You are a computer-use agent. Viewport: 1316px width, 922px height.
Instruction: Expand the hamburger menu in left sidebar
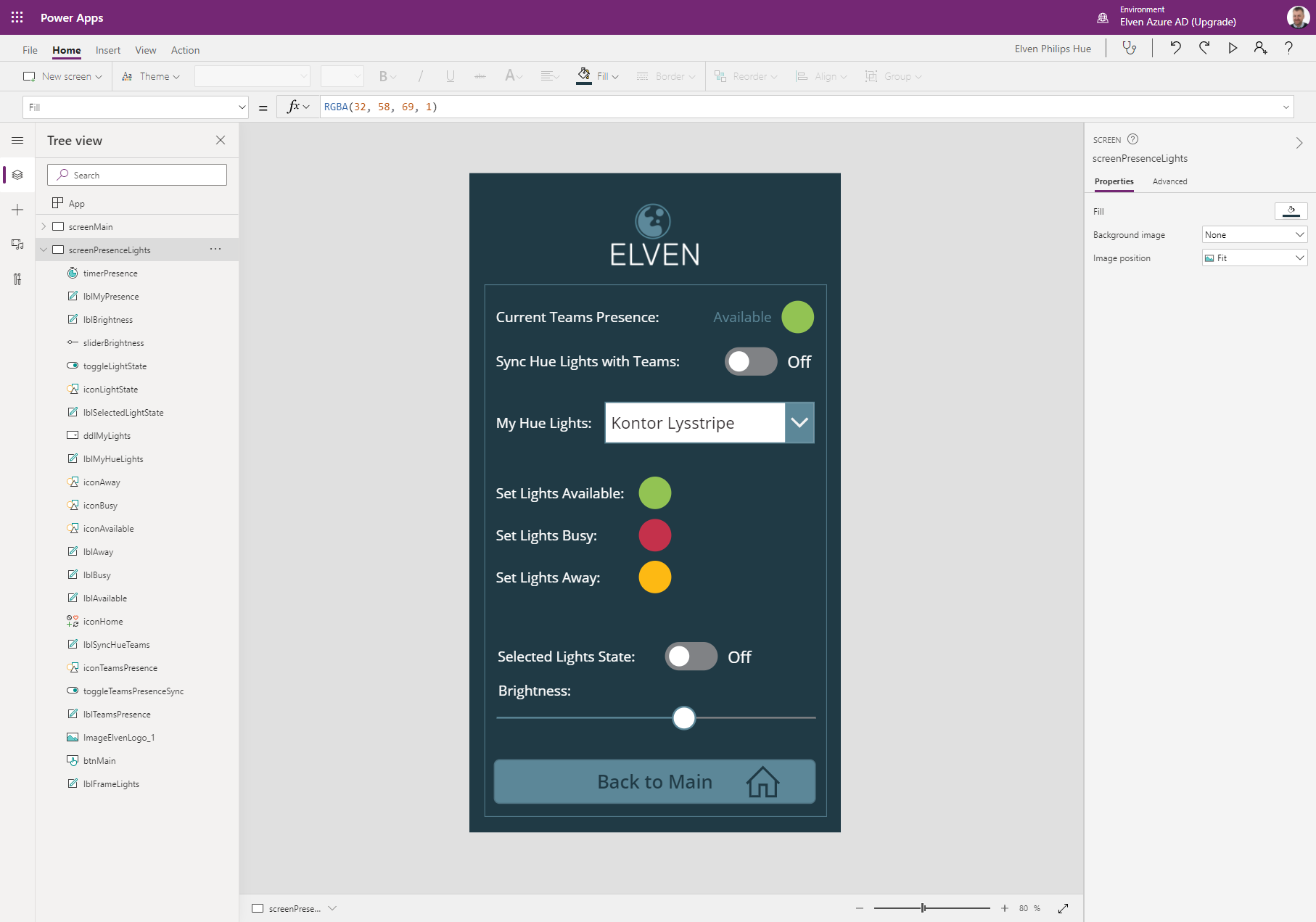coord(17,140)
